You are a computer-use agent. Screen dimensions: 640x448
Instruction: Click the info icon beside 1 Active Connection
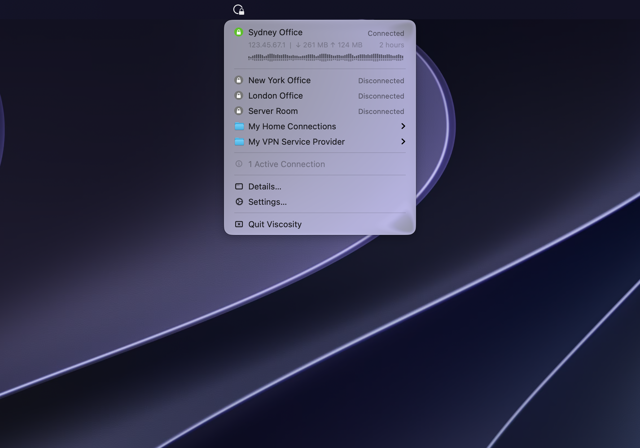point(239,164)
